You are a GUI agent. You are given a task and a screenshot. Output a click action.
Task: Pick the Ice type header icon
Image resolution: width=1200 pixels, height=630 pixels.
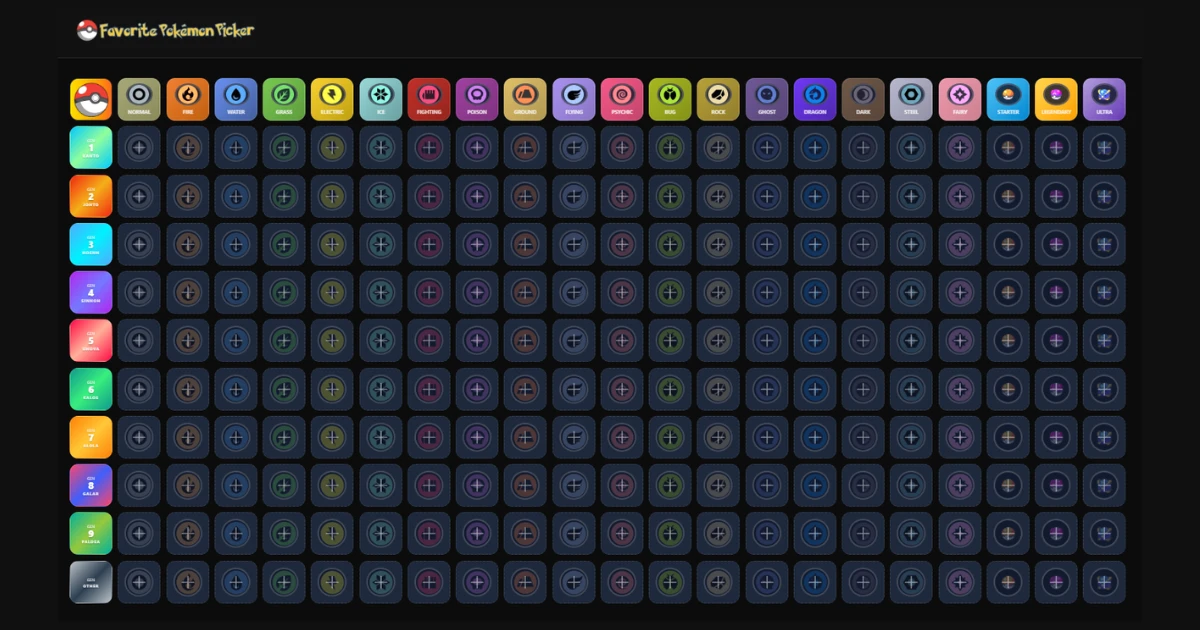381,99
